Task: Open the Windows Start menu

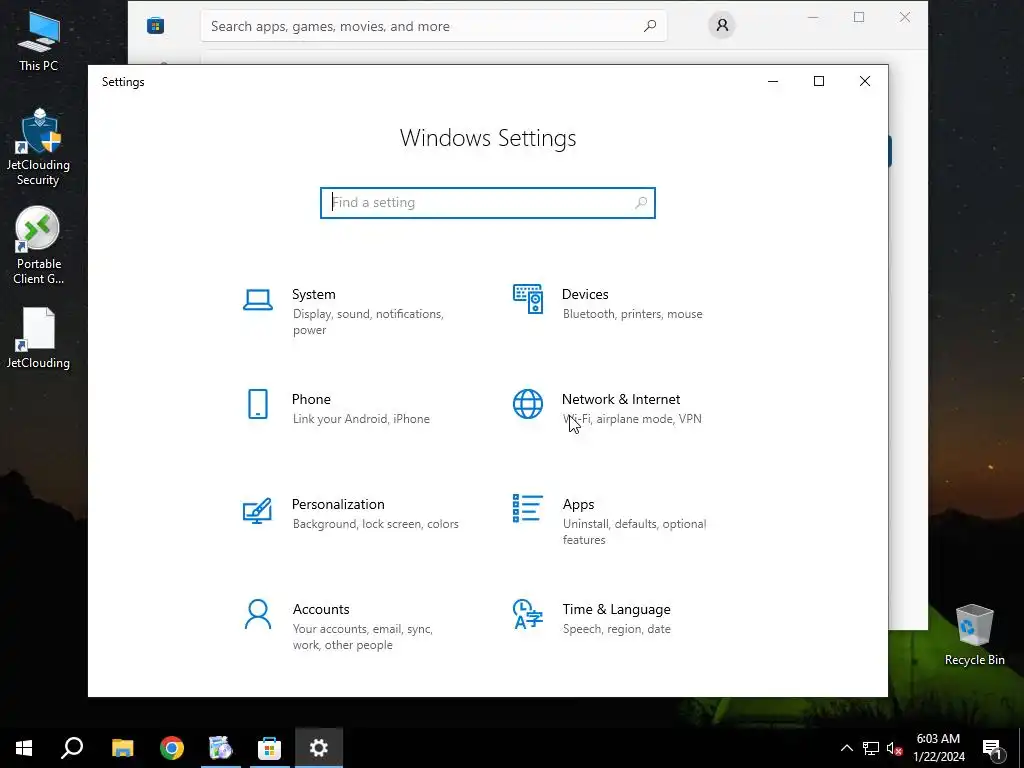Action: point(24,748)
